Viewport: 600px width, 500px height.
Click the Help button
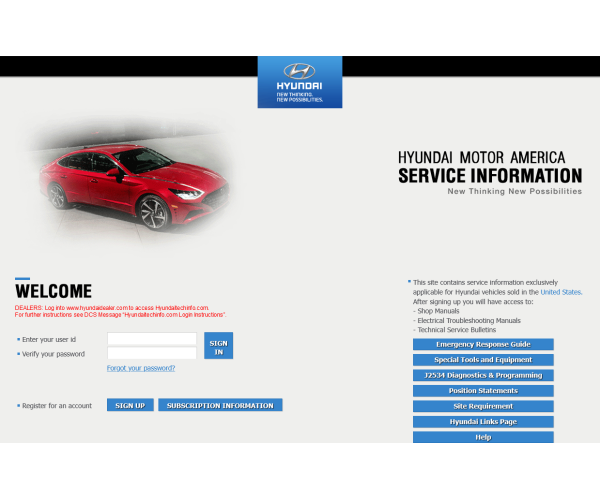[483, 437]
